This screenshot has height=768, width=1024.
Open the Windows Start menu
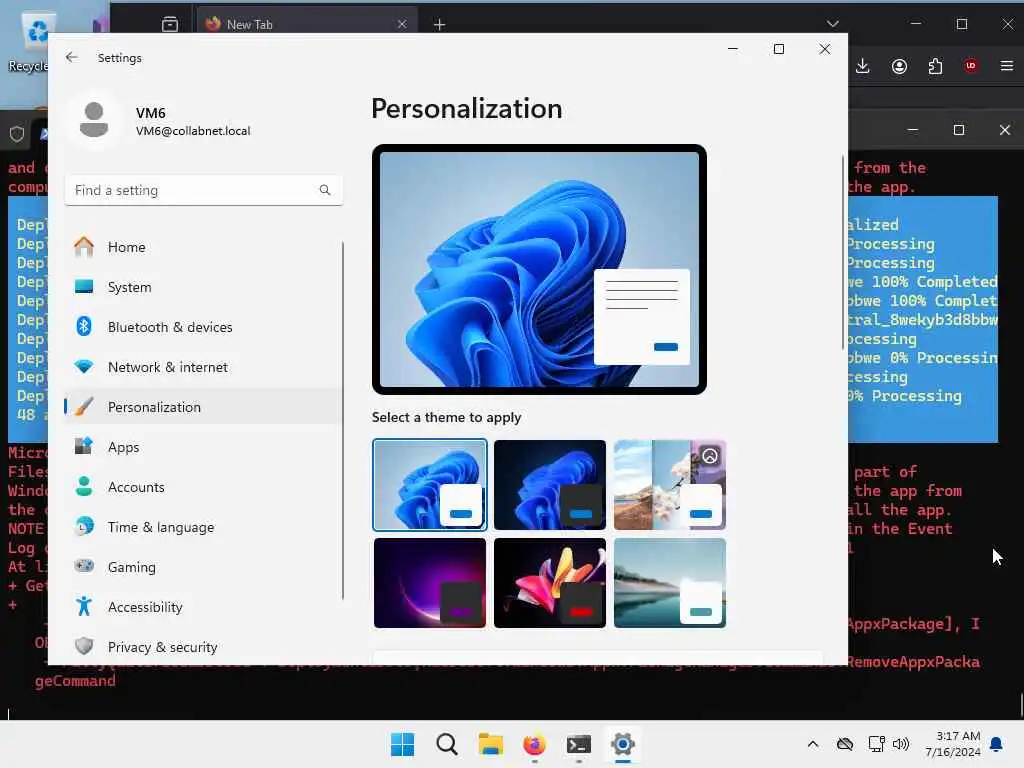tap(402, 744)
